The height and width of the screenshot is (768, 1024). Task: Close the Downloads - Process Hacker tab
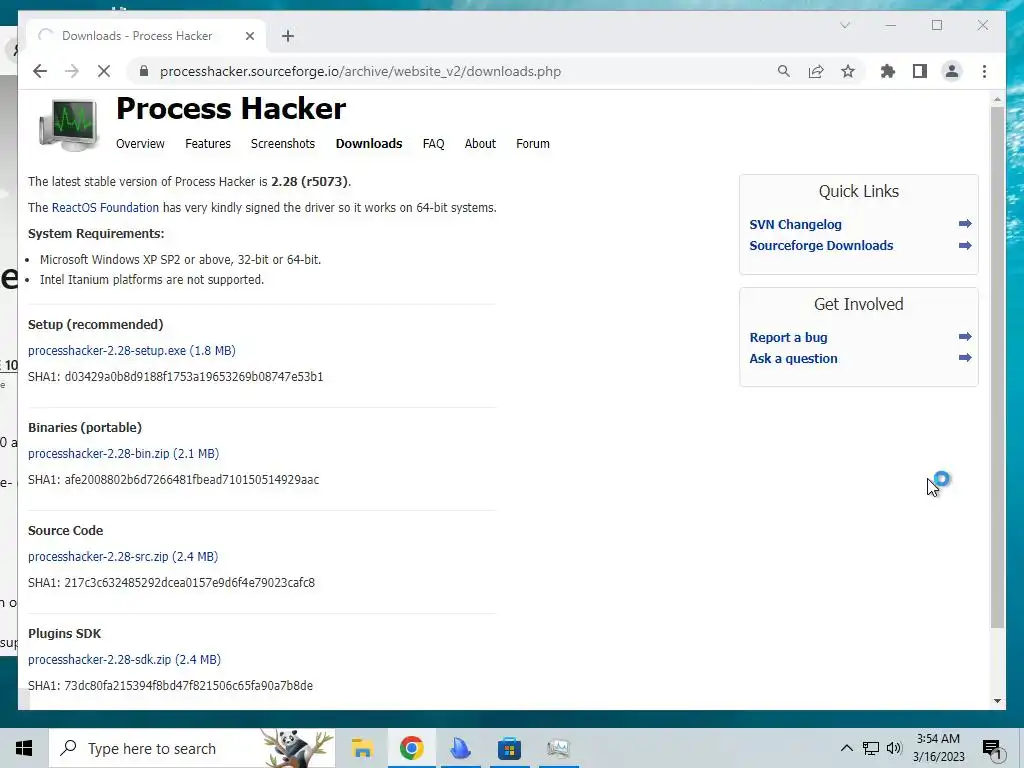point(249,36)
